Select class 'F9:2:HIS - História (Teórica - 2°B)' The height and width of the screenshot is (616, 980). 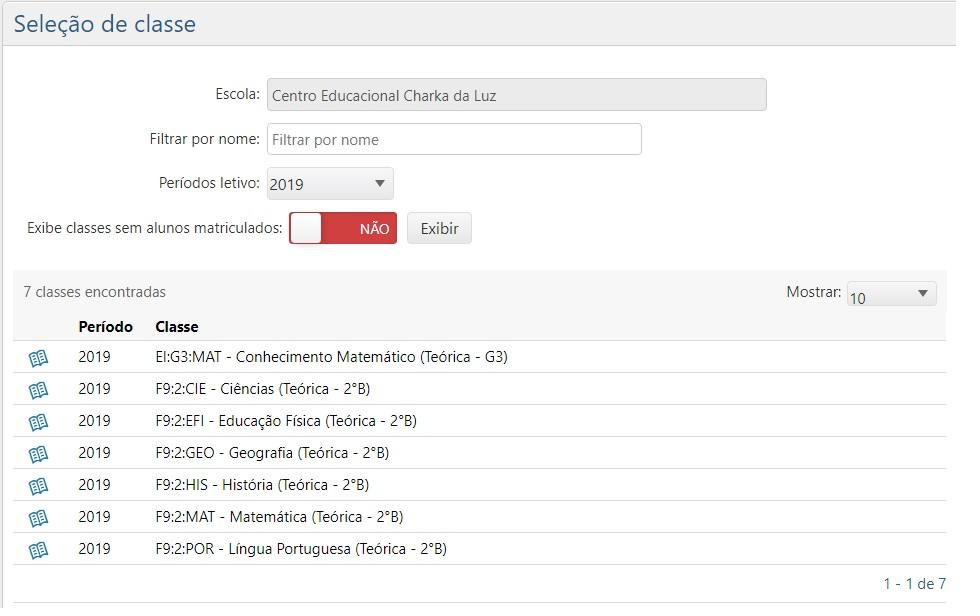262,484
